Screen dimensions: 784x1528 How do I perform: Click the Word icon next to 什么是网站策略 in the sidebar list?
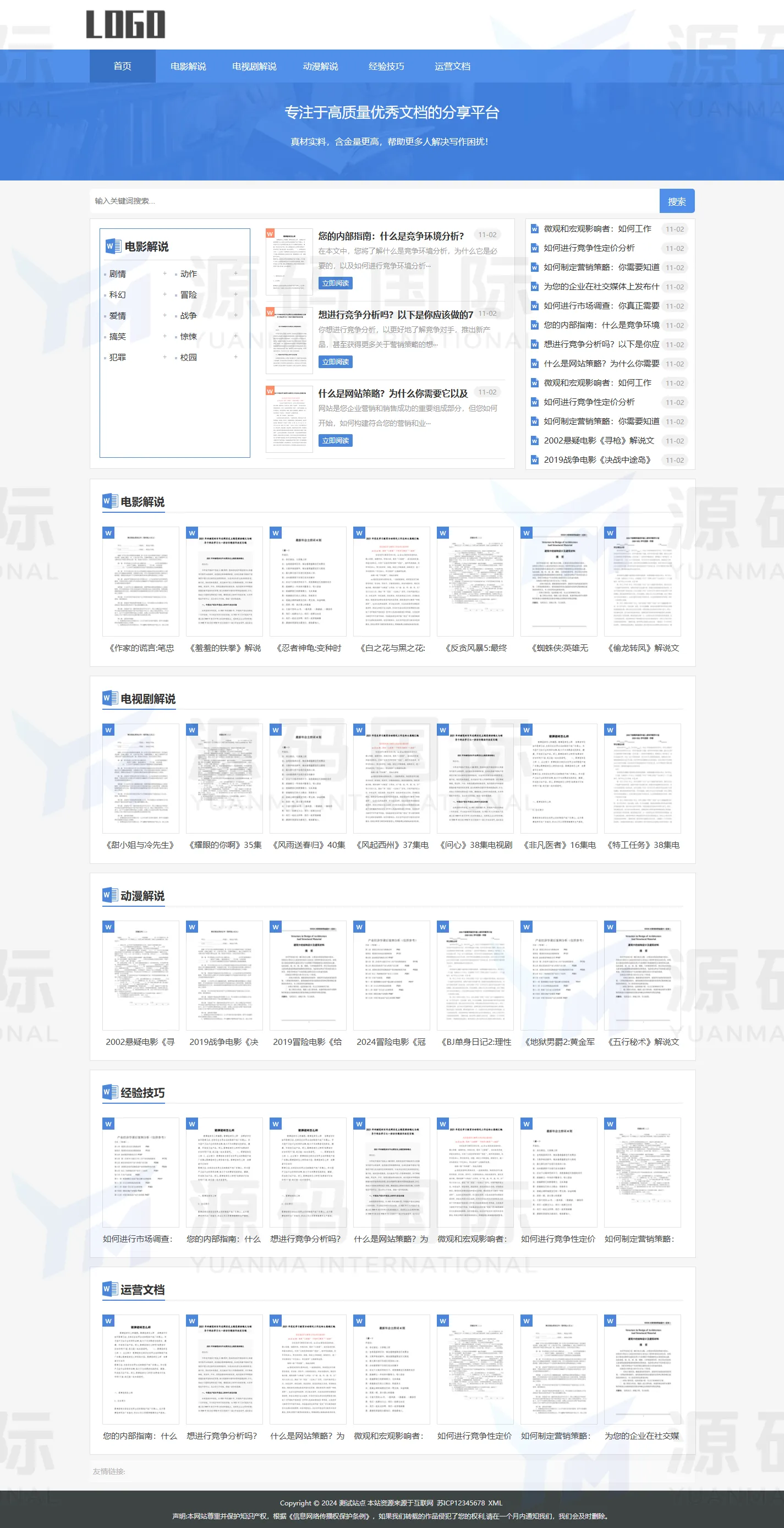click(534, 364)
